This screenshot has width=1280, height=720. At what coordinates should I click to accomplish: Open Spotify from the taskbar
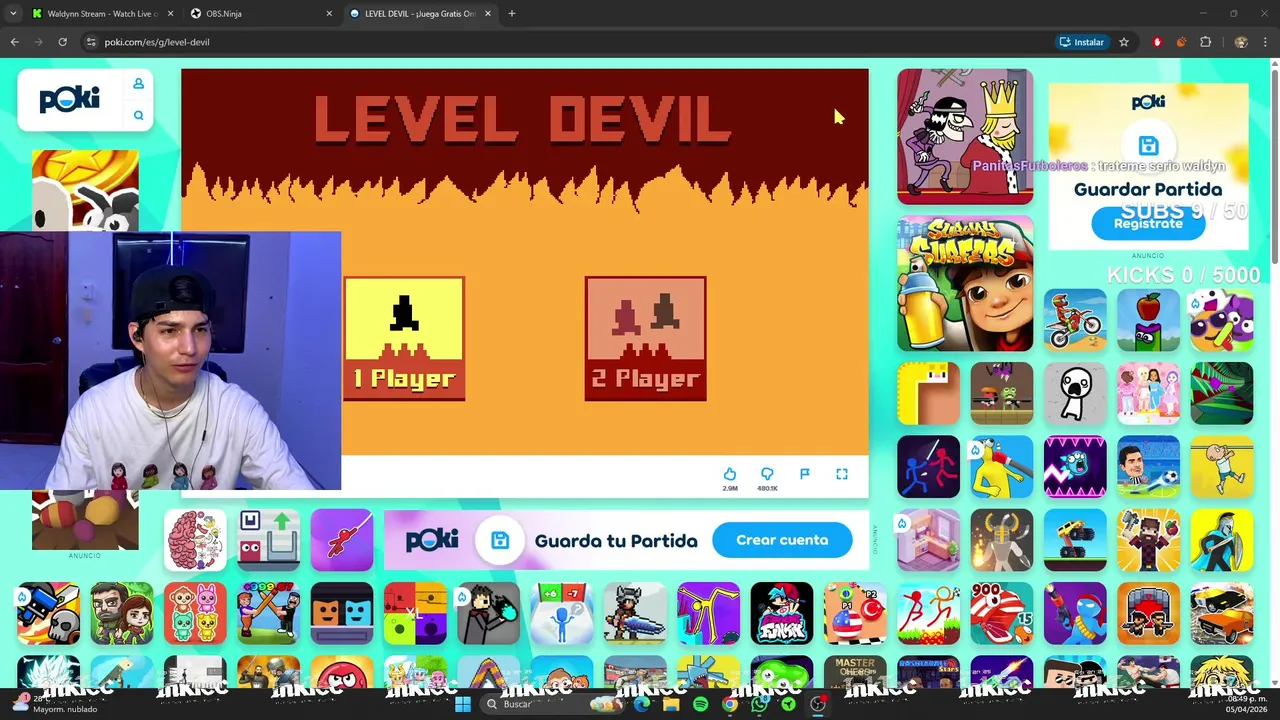(700, 704)
